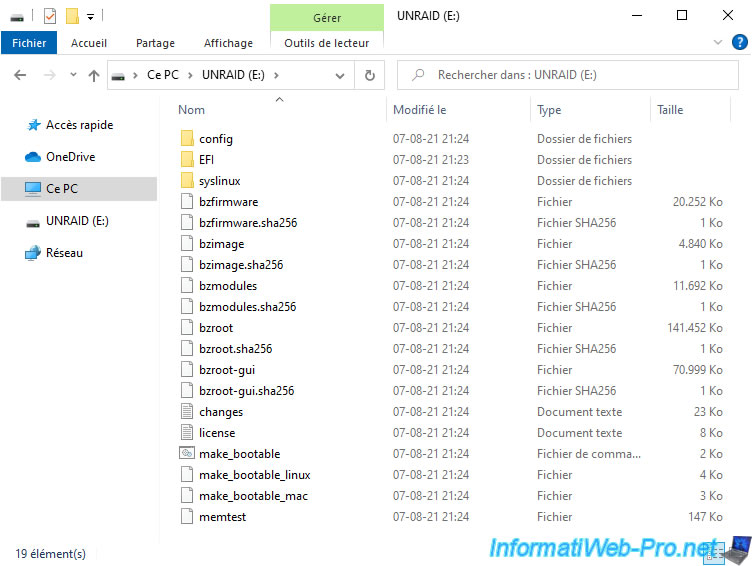Go up one folder level with arrow
The width and height of the screenshot is (752, 566).
(94, 75)
